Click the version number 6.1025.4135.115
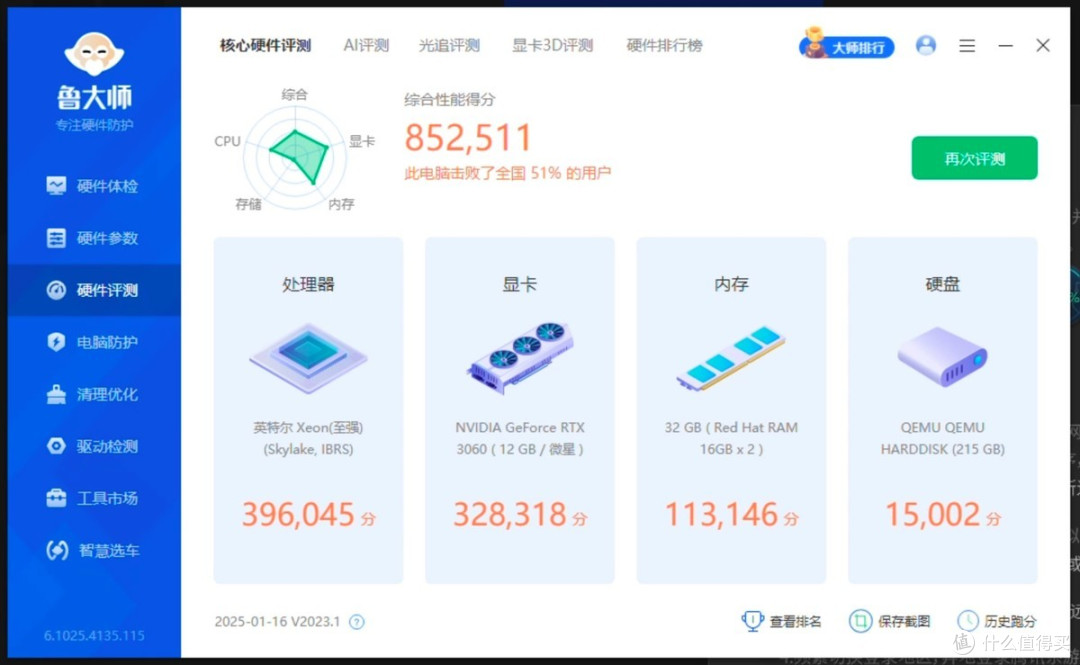This screenshot has width=1080, height=665. tap(94, 635)
